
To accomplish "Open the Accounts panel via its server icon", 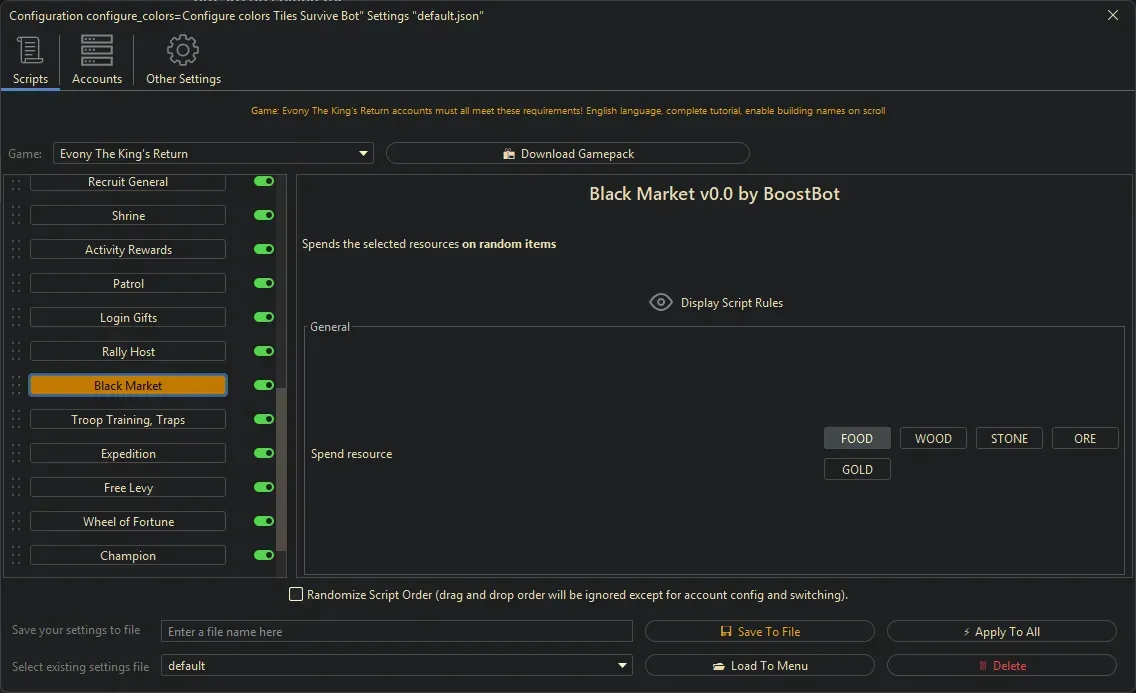I will 96,48.
